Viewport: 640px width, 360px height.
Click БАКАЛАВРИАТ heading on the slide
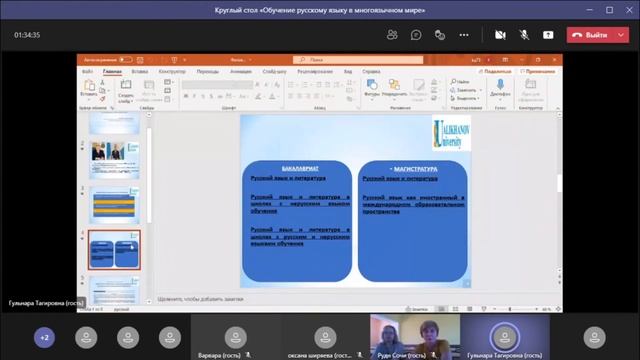pyautogui.click(x=300, y=169)
